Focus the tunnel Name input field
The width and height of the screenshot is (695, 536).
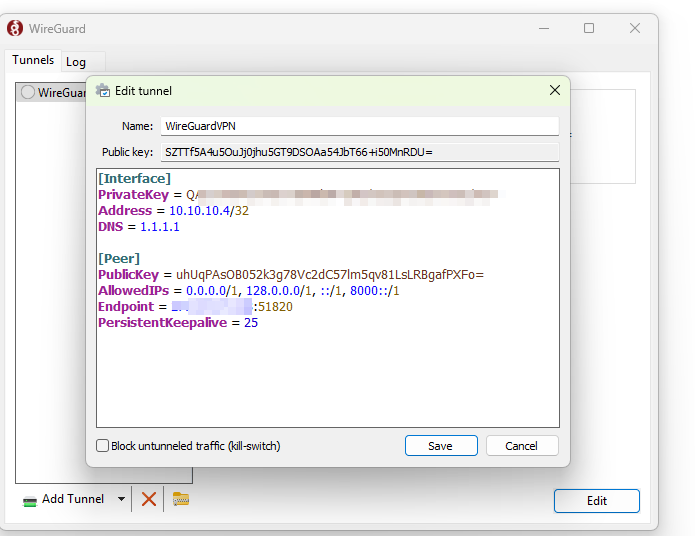point(359,126)
